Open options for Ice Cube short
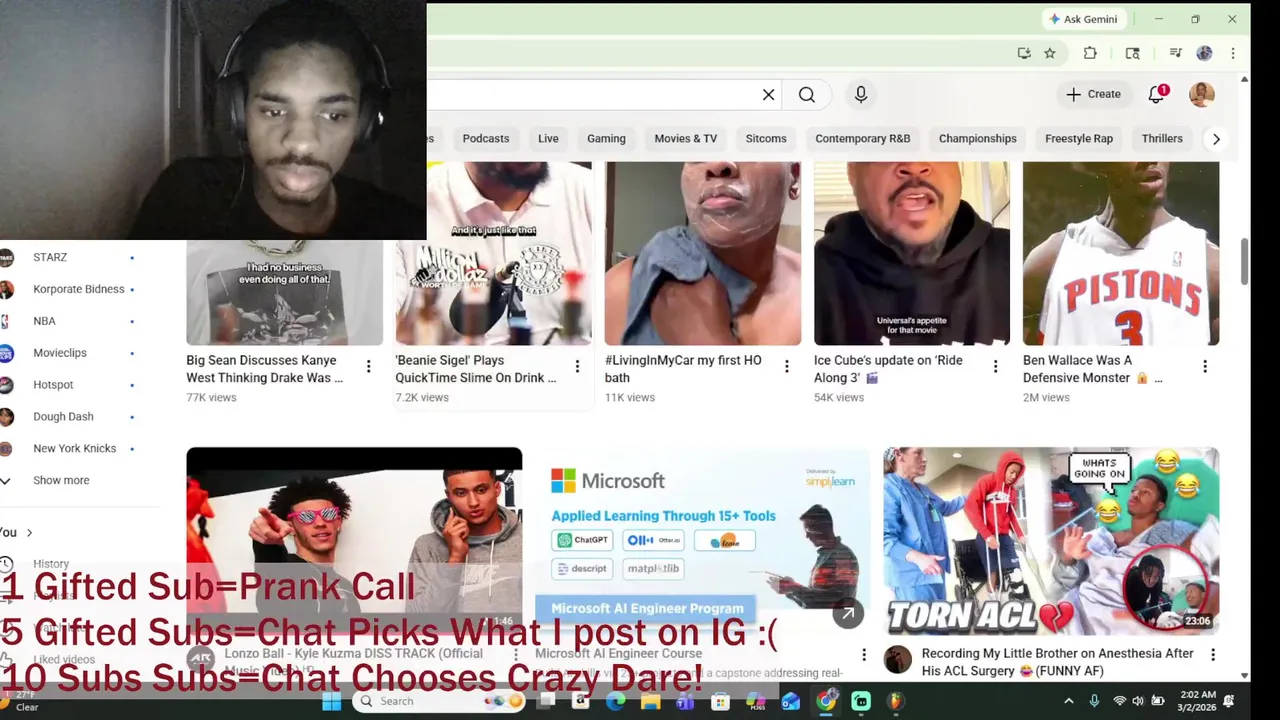The width and height of the screenshot is (1280, 720). click(x=995, y=367)
